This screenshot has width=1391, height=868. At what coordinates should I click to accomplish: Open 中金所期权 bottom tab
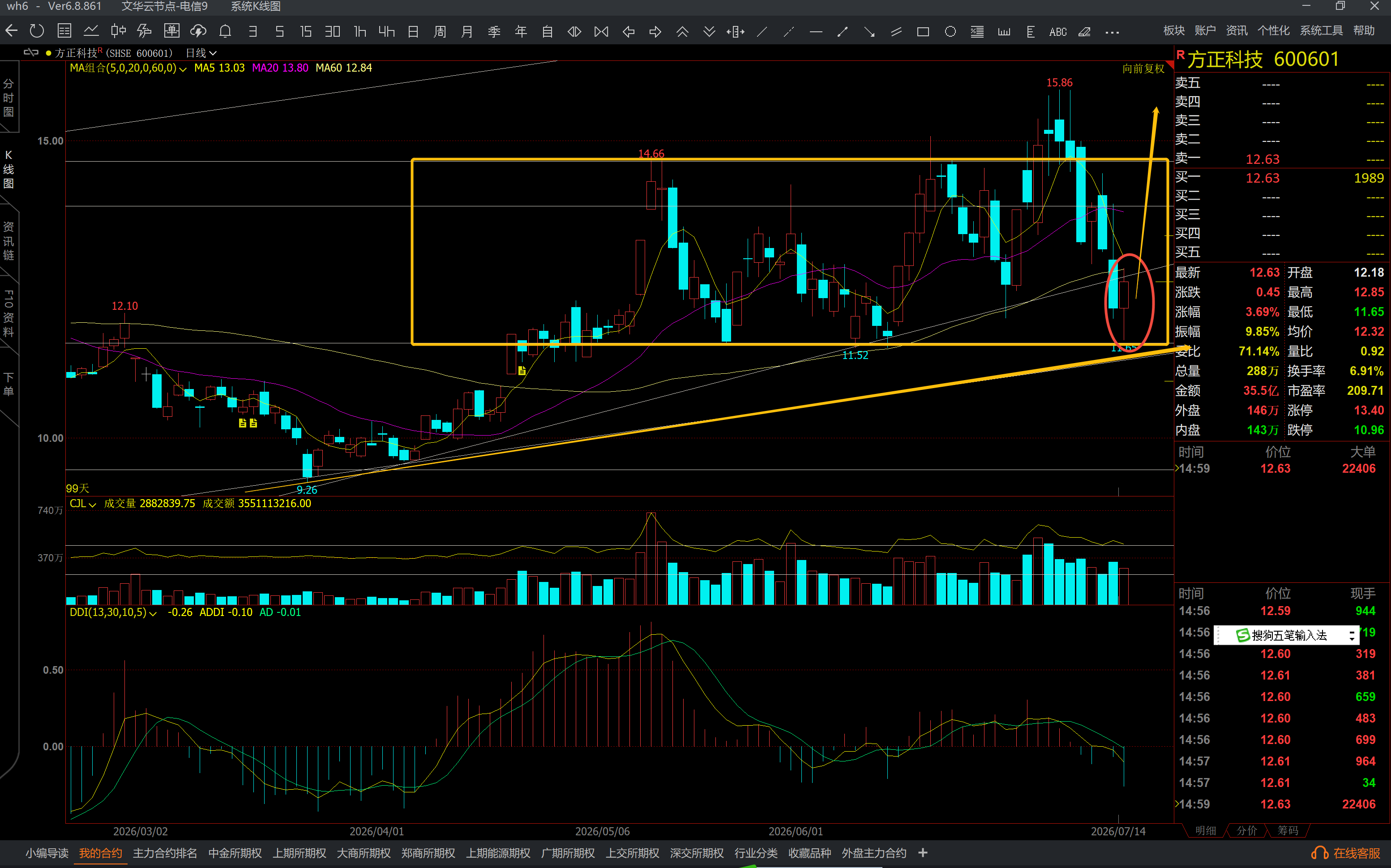(235, 853)
